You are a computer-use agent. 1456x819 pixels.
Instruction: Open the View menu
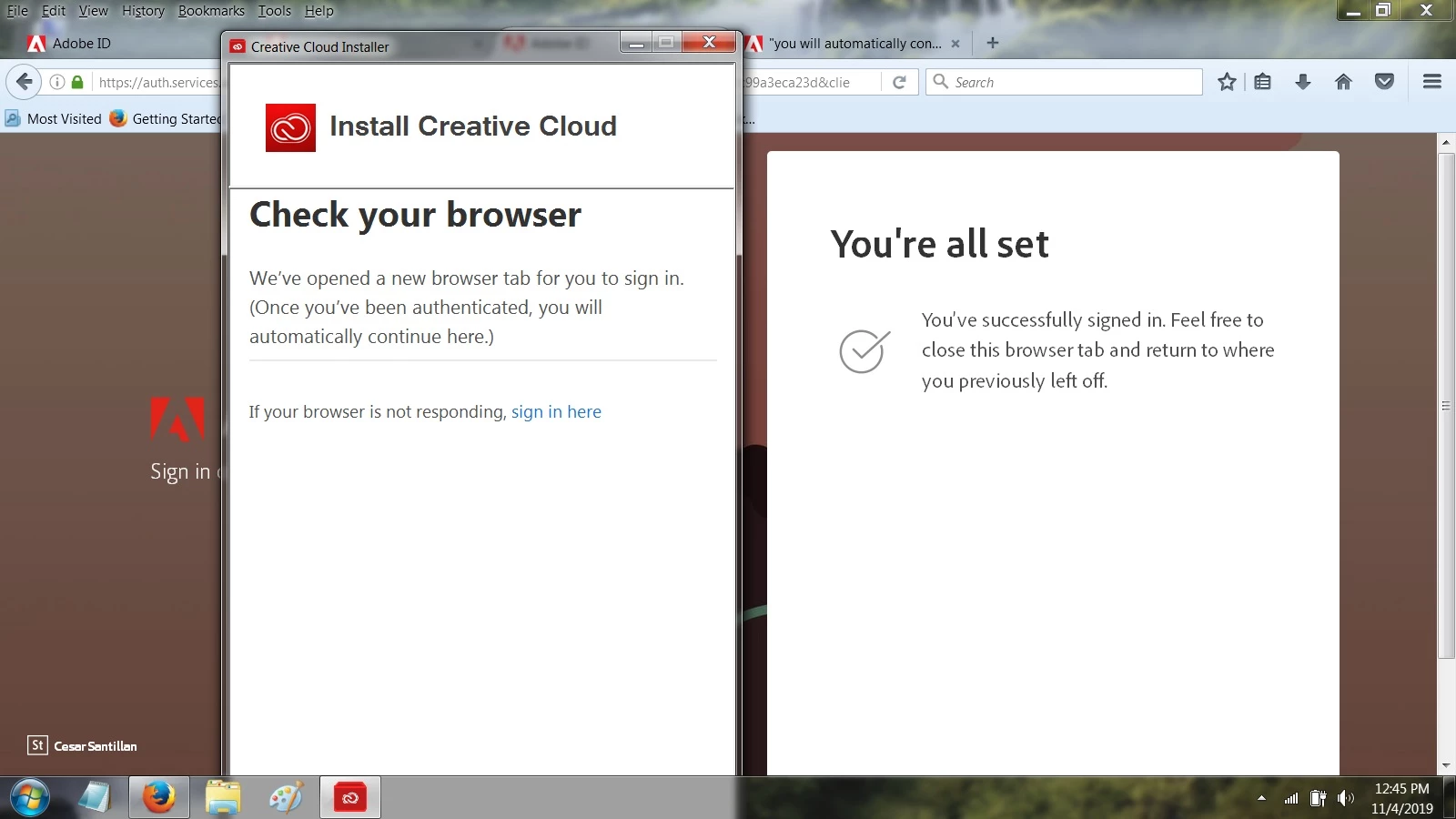pos(93,11)
